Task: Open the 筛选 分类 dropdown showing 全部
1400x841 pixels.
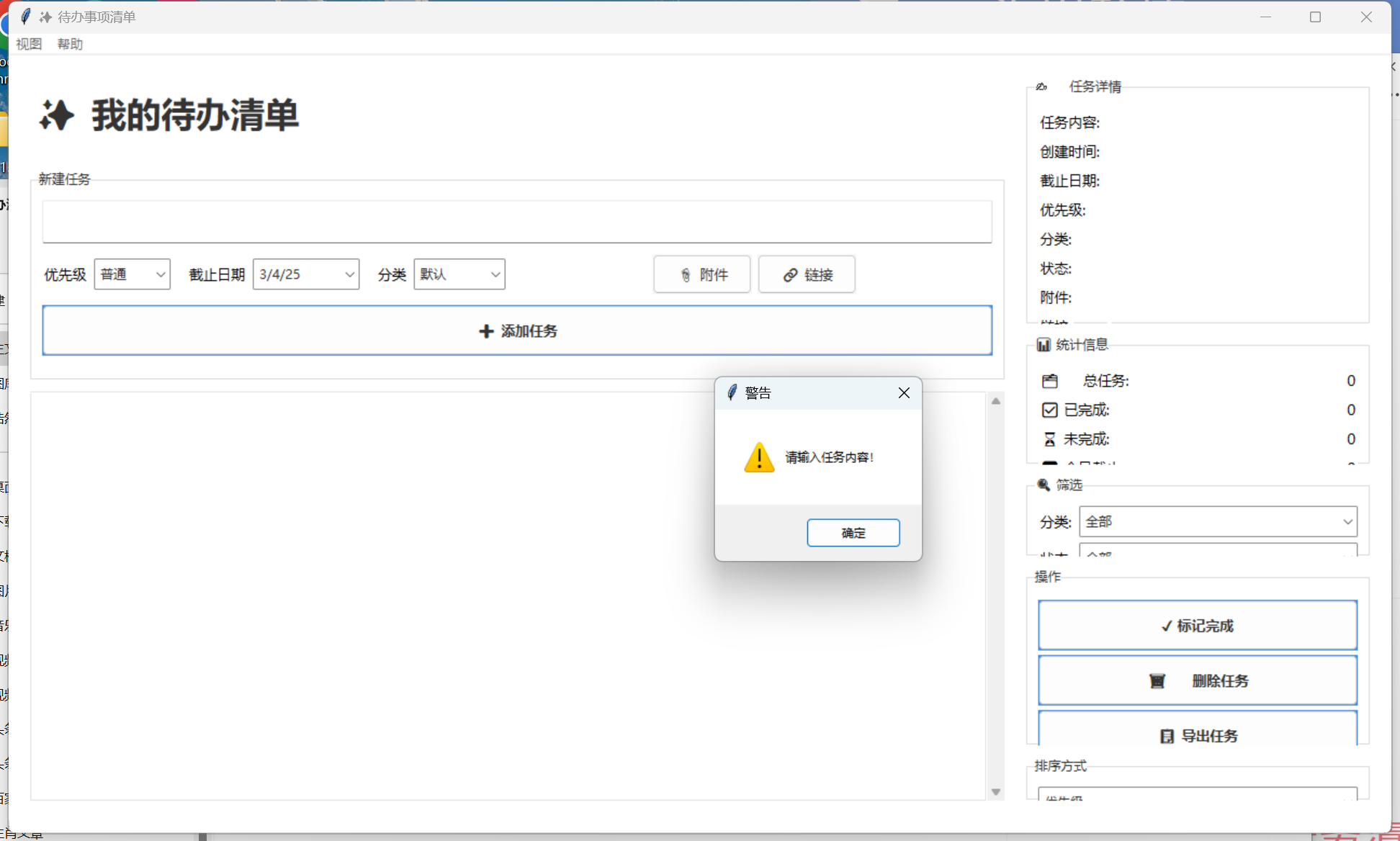Action: tap(1218, 521)
